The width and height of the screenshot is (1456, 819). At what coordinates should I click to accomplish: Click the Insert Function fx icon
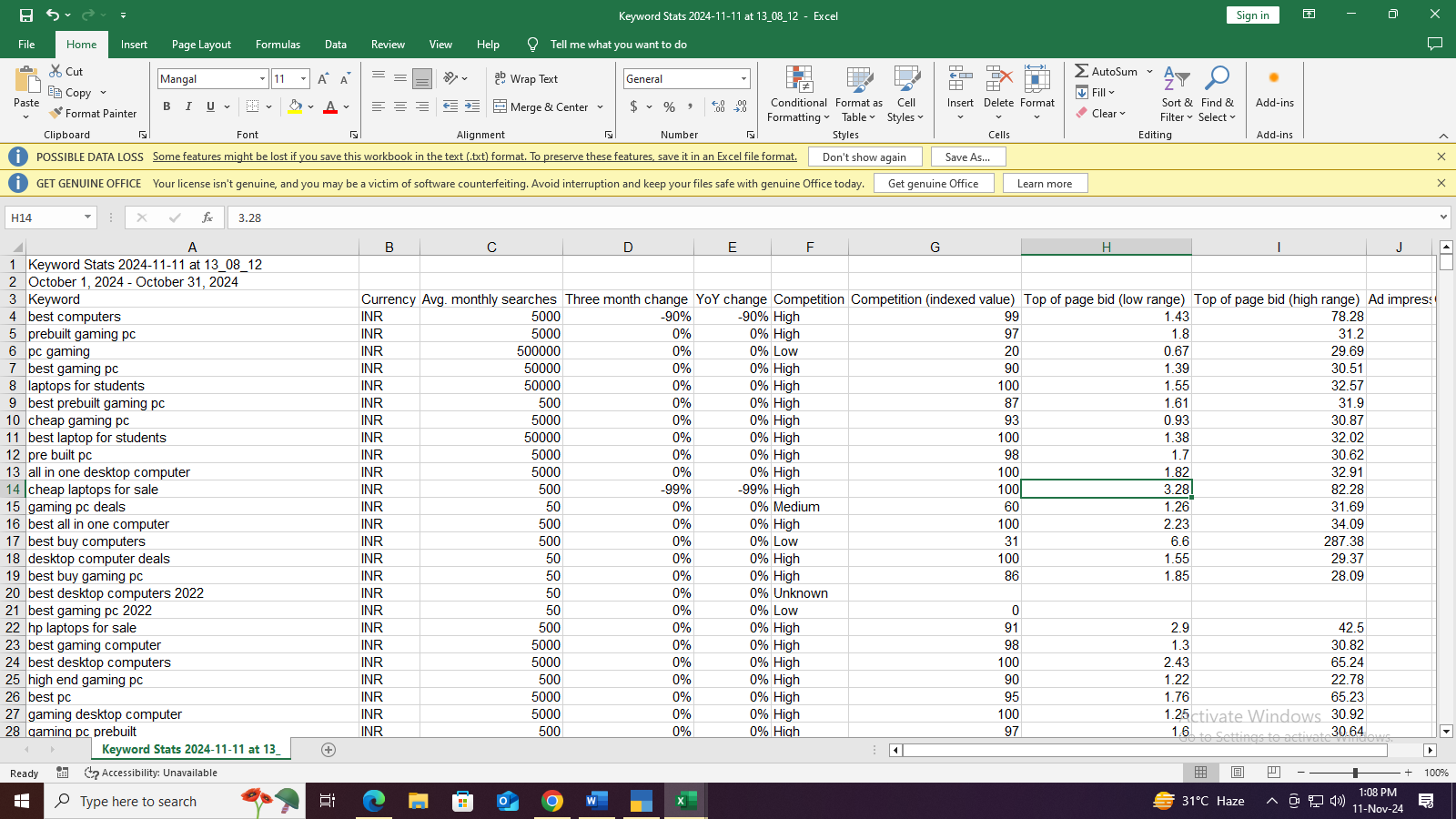pyautogui.click(x=207, y=217)
